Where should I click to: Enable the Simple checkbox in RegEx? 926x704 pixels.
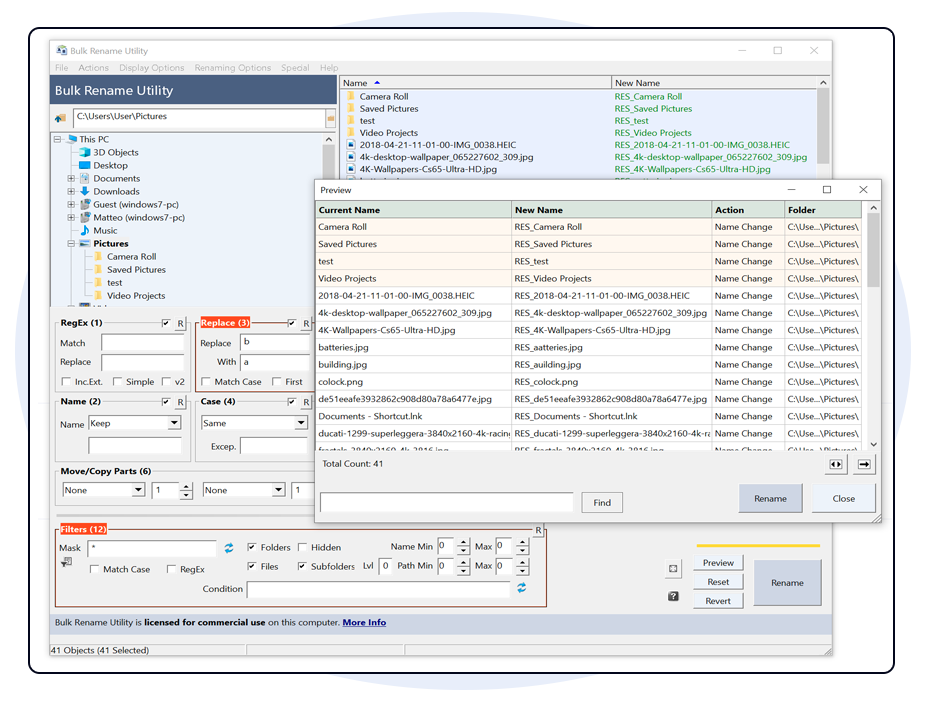point(118,382)
